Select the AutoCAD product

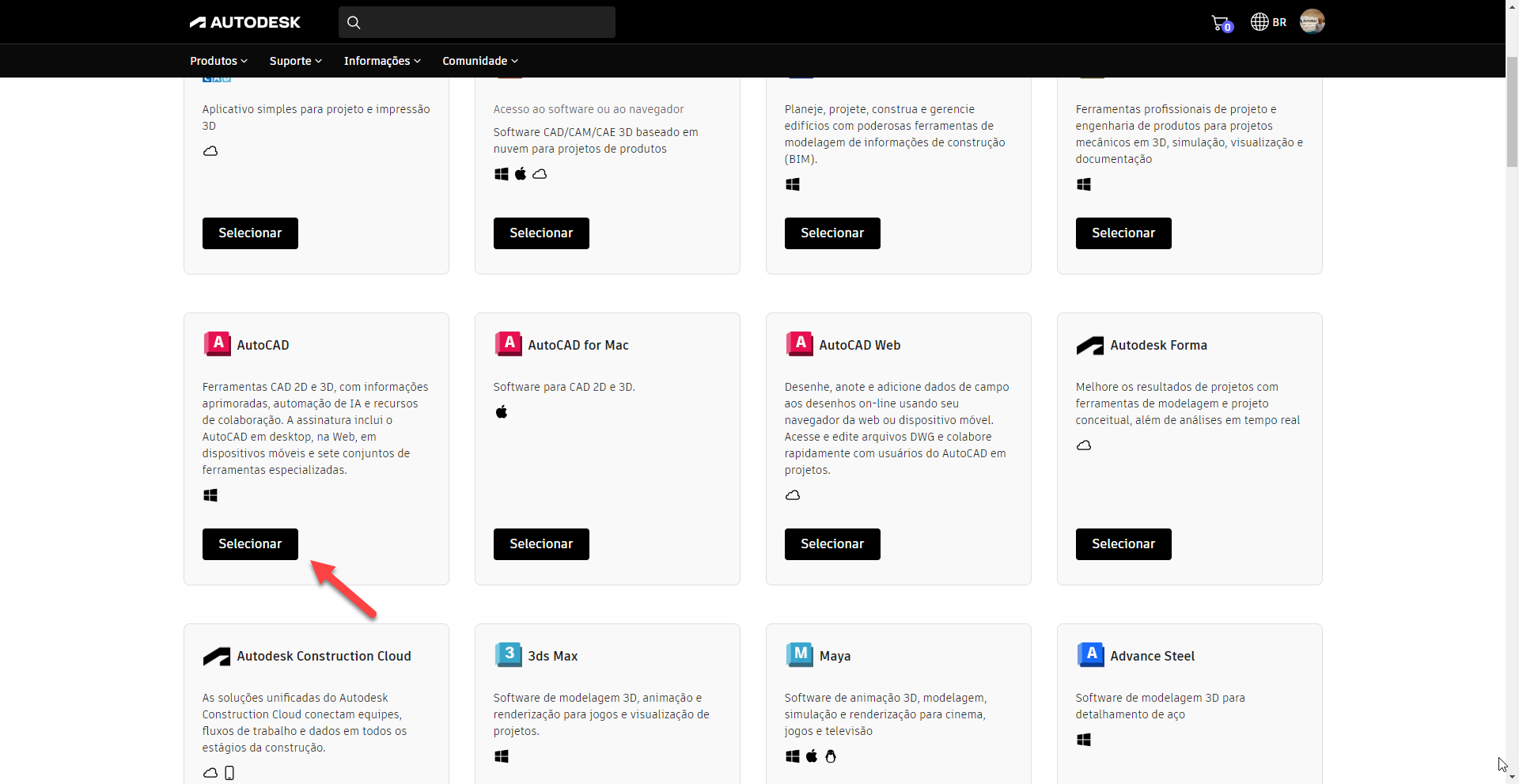250,544
